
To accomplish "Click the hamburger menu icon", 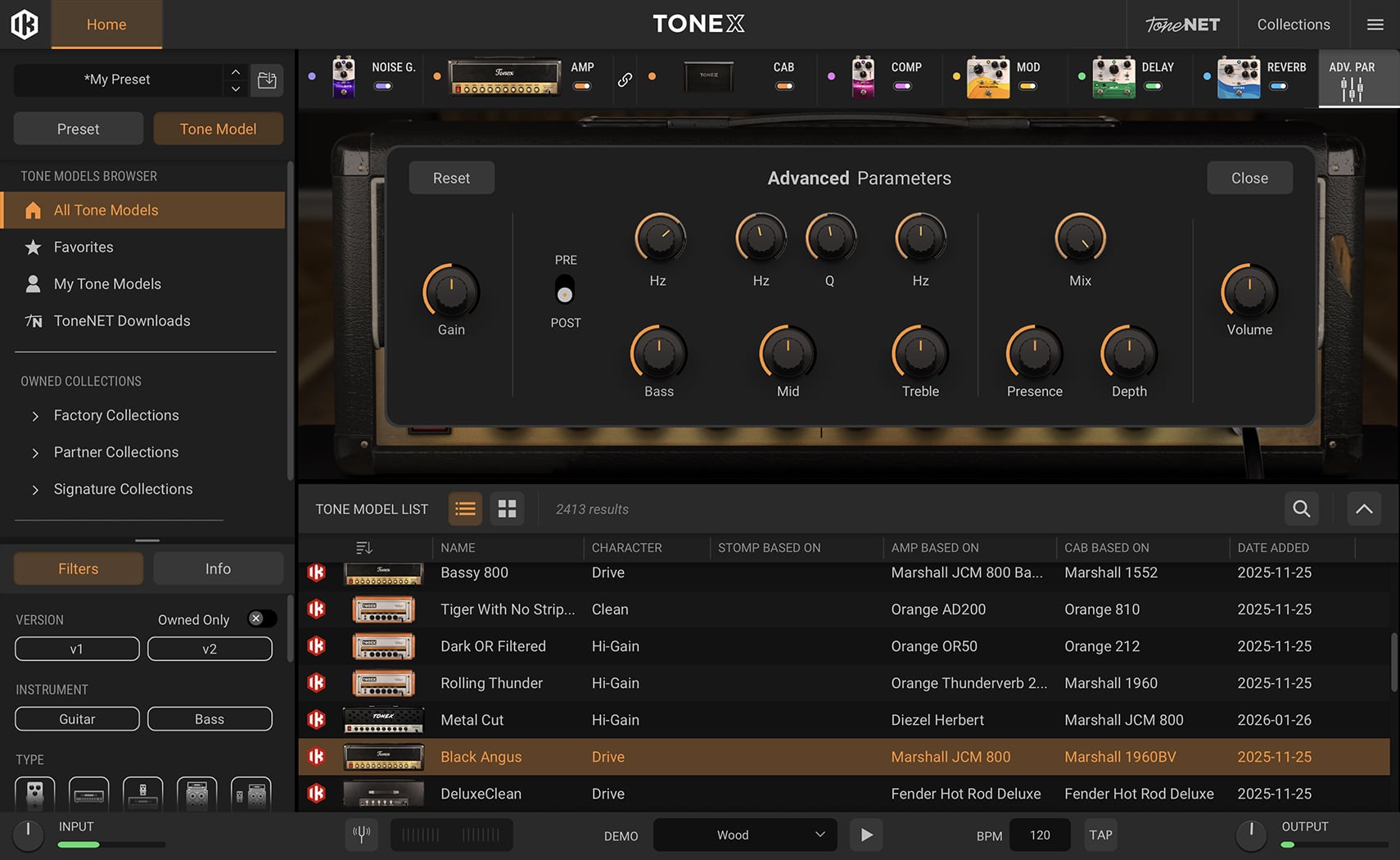I will [x=1375, y=25].
